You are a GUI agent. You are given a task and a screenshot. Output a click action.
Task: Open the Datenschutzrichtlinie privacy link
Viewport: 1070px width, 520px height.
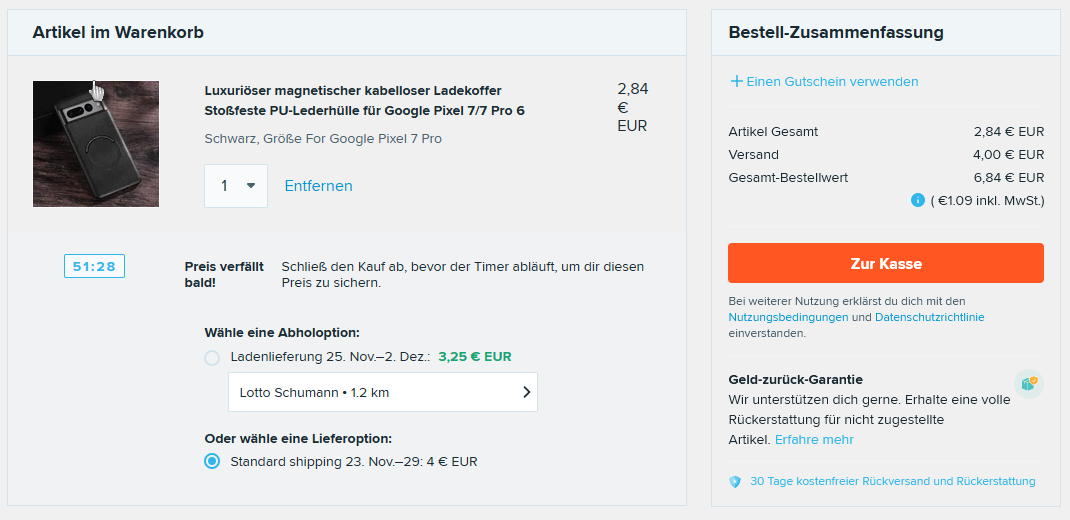pos(929,317)
